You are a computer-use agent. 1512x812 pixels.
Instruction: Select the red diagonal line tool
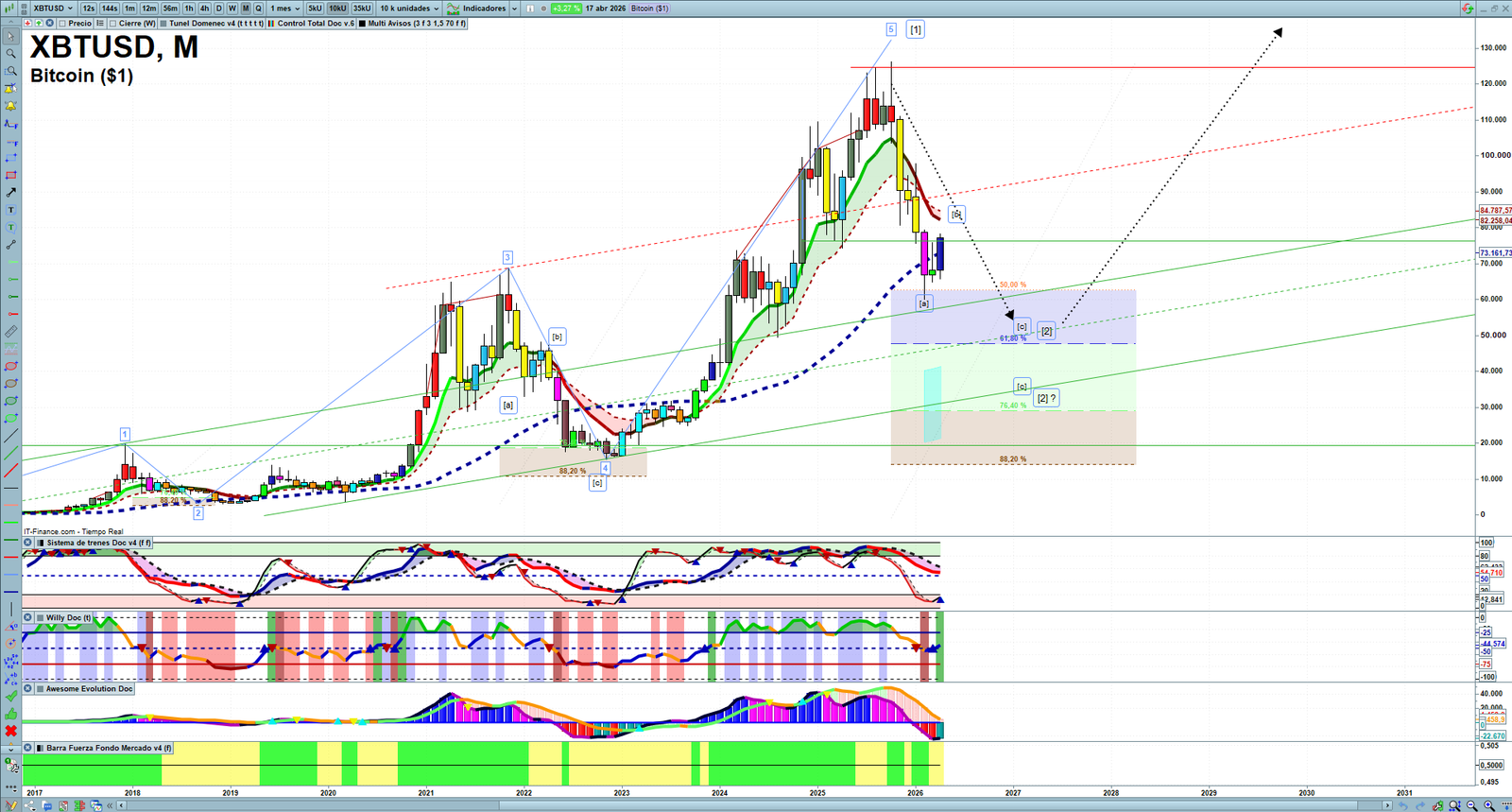point(10,471)
